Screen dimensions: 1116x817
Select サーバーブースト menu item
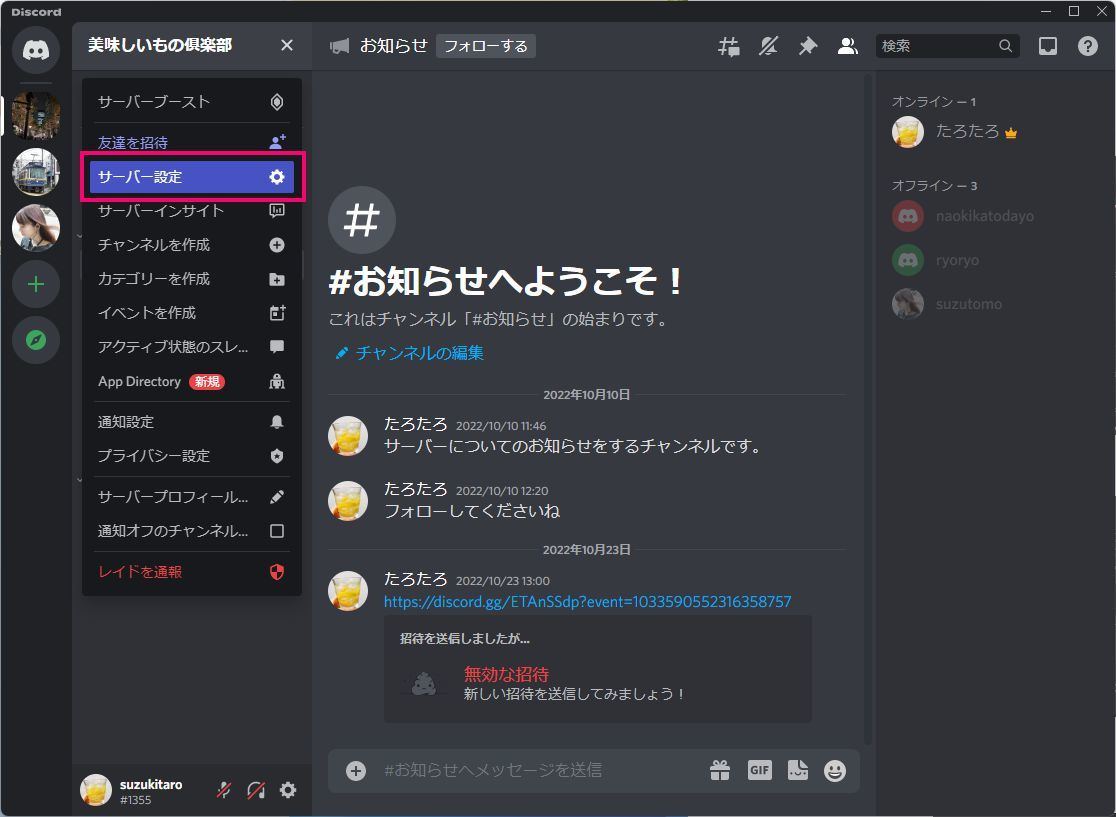tap(191, 102)
